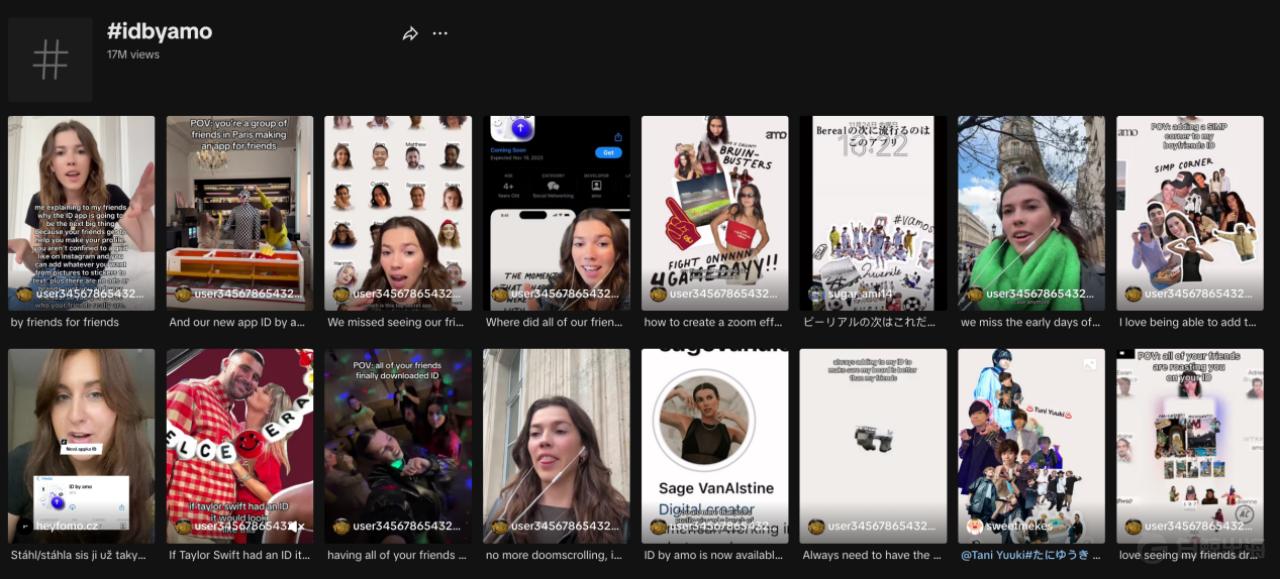Click the 'Where did all of our frien...' caption
The width and height of the screenshot is (1280, 579).
(554, 323)
